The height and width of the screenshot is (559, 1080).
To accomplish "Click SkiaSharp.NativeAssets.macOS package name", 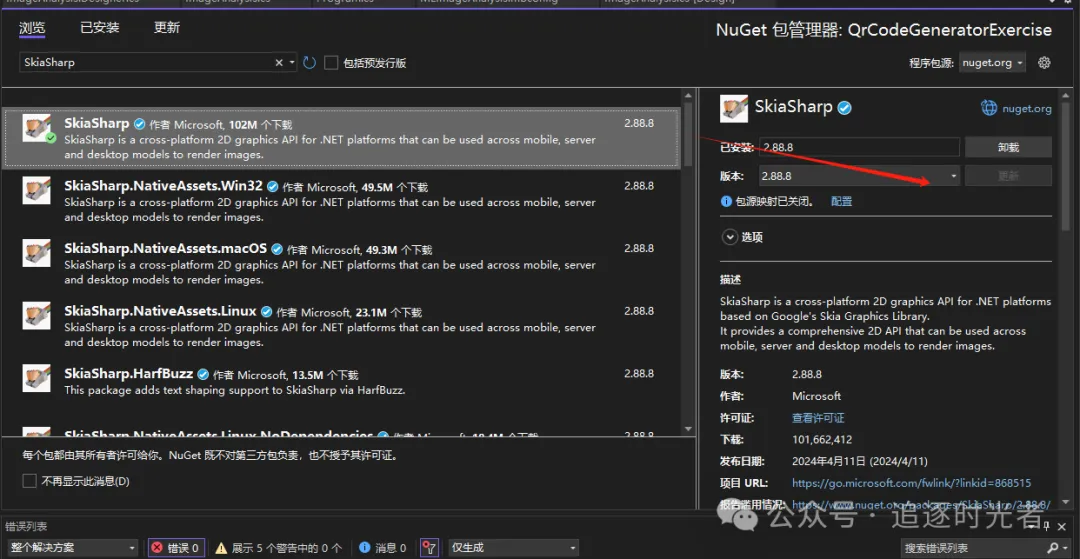I will 165,249.
